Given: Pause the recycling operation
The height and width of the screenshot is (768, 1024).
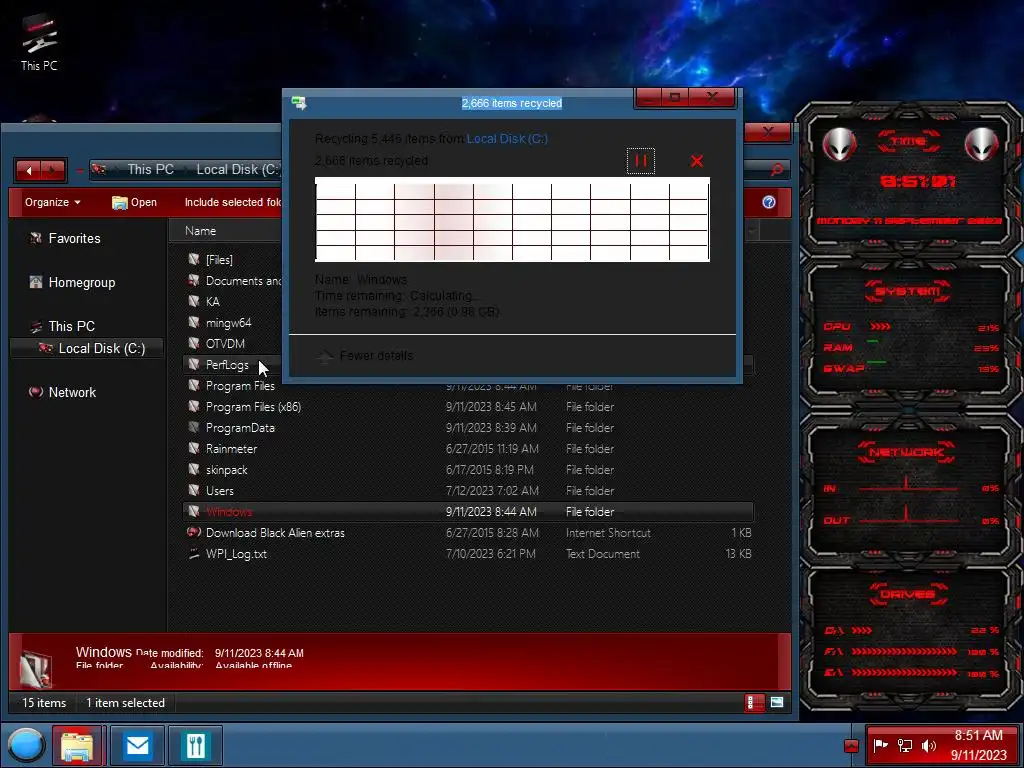Looking at the screenshot, I should 641,161.
